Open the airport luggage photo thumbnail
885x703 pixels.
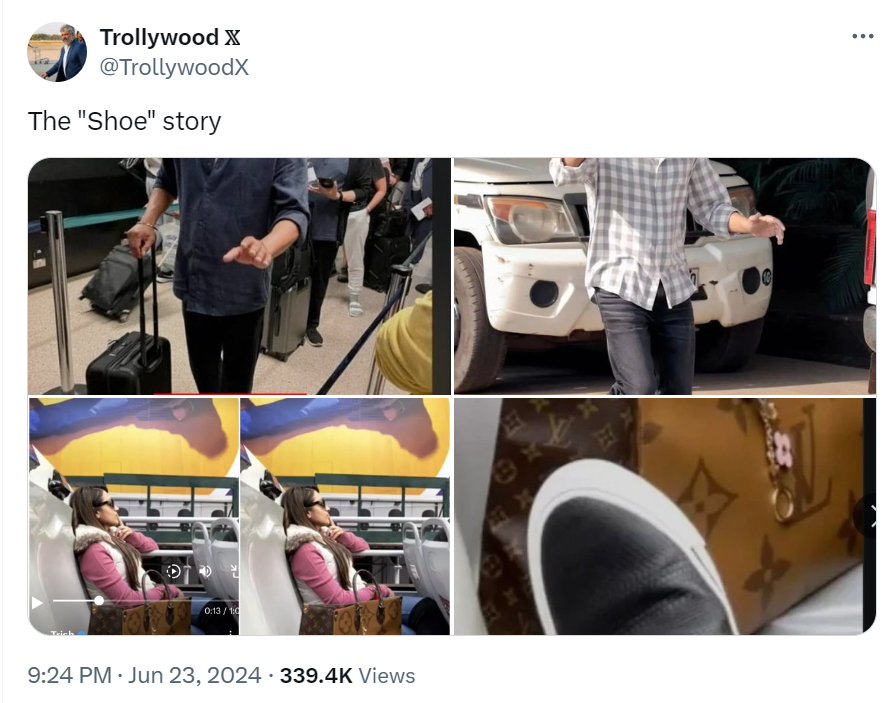(239, 276)
